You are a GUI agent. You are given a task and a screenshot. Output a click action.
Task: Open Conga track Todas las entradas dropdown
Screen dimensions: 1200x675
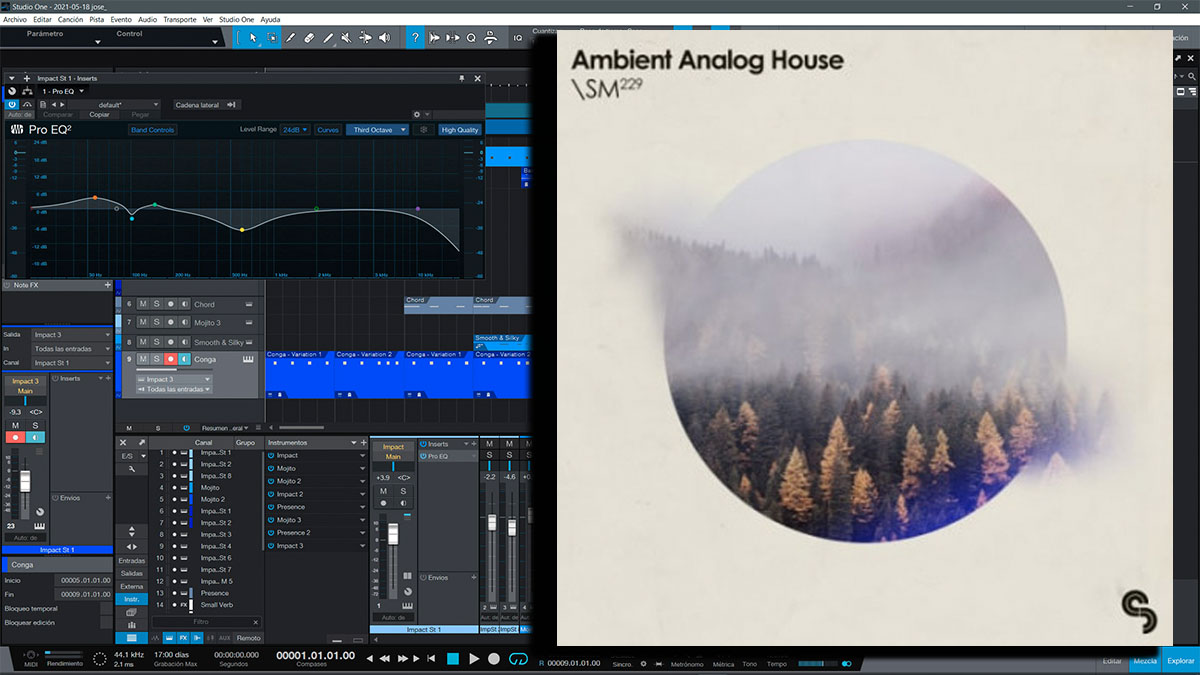(174, 390)
